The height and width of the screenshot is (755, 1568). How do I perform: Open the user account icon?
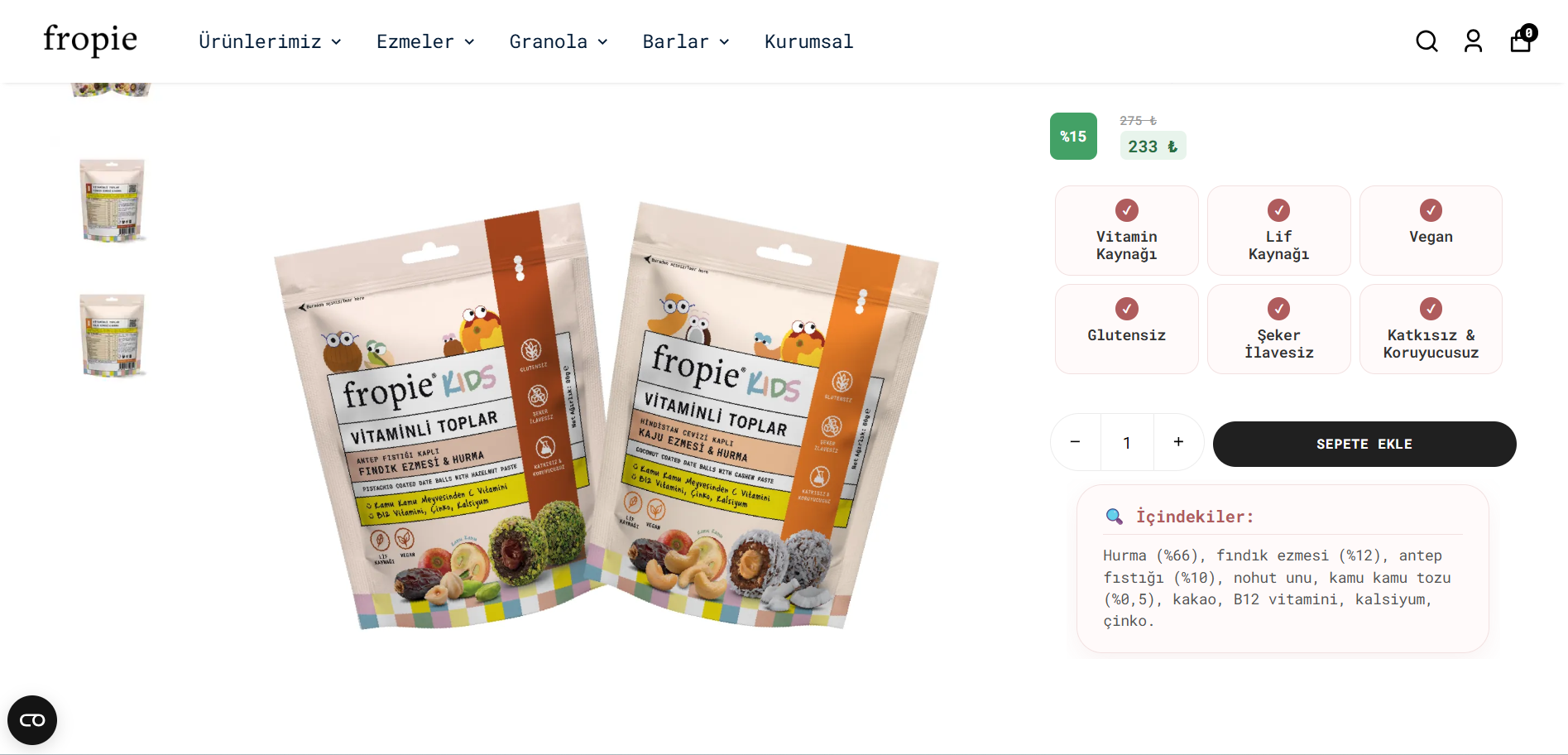click(1473, 41)
